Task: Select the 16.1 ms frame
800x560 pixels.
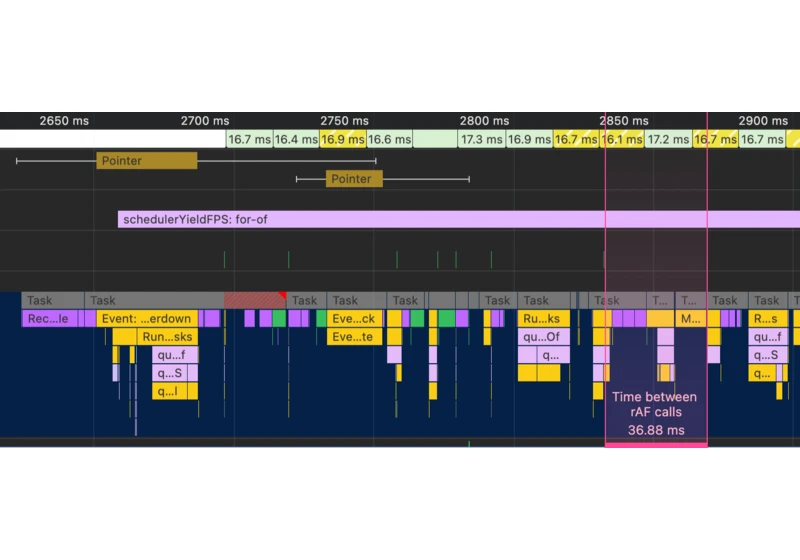Action: (623, 139)
